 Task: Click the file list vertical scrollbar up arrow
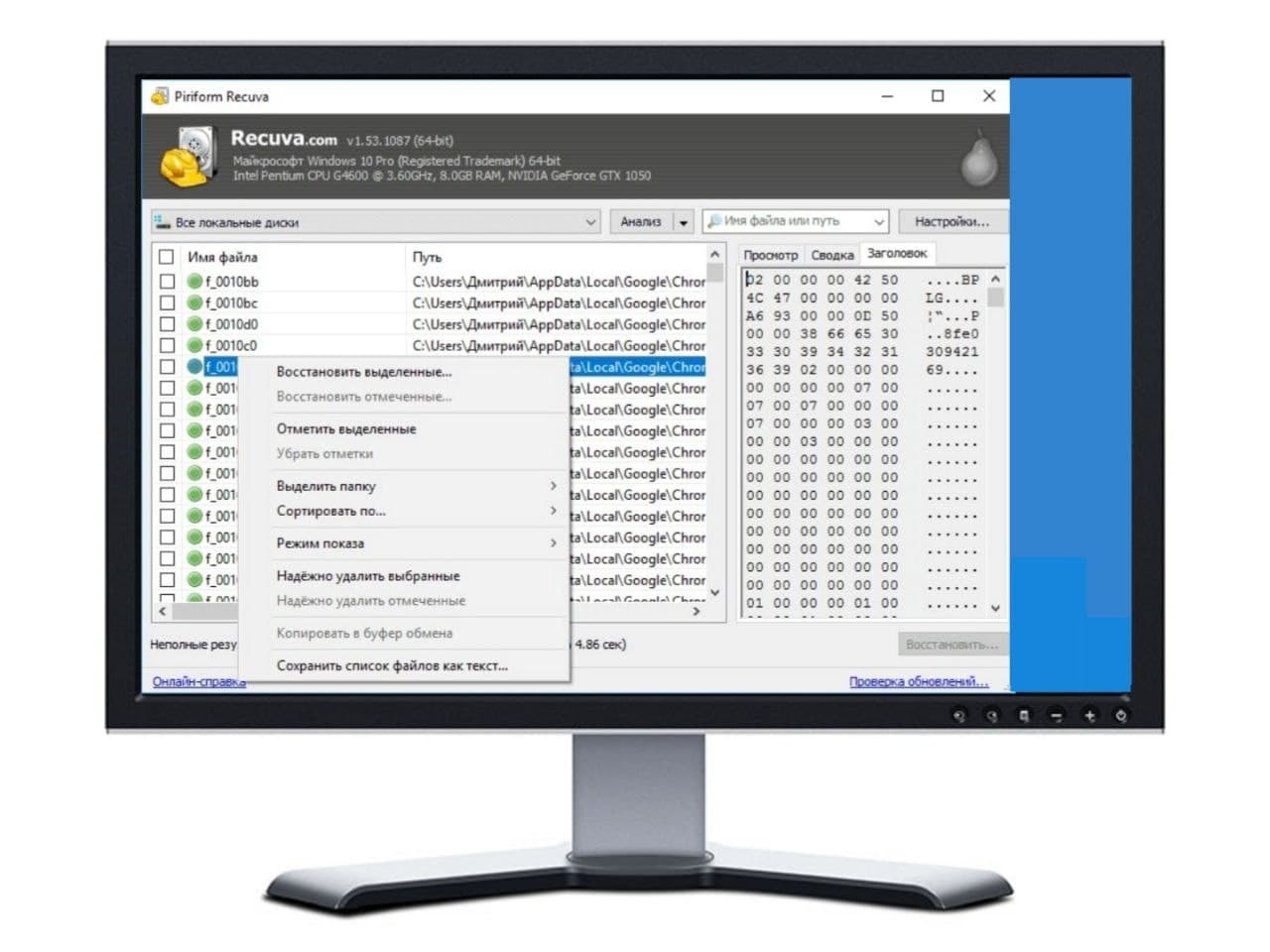tap(714, 254)
